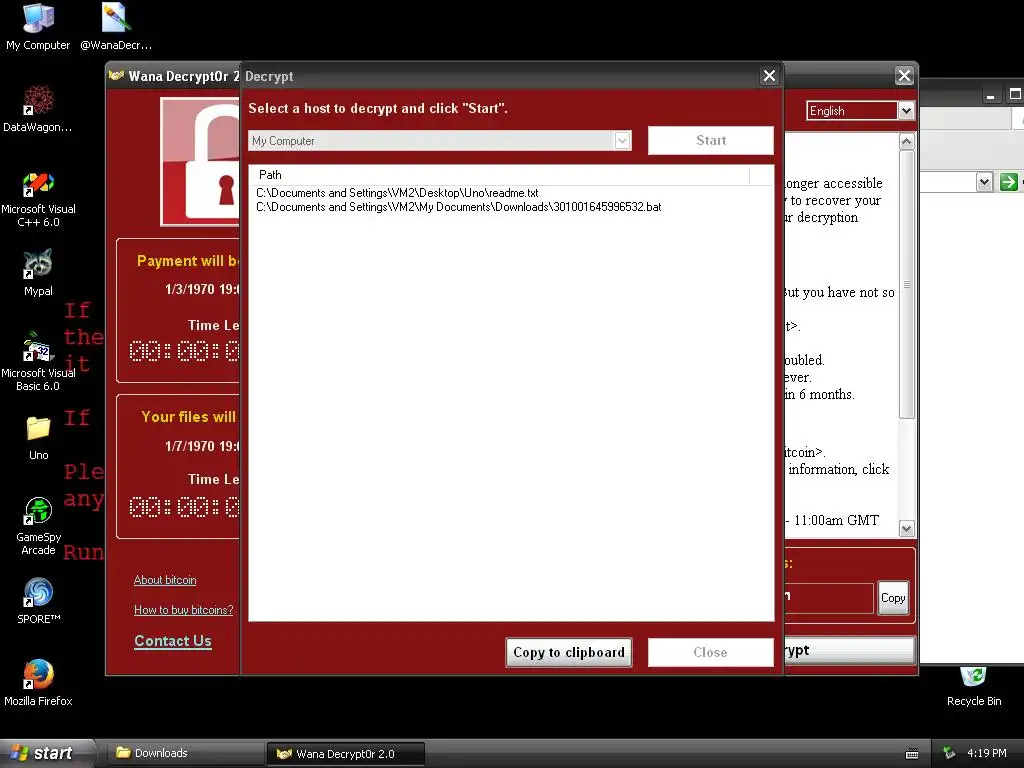Click the Windows start button
1024x768 pixels.
tap(46, 753)
